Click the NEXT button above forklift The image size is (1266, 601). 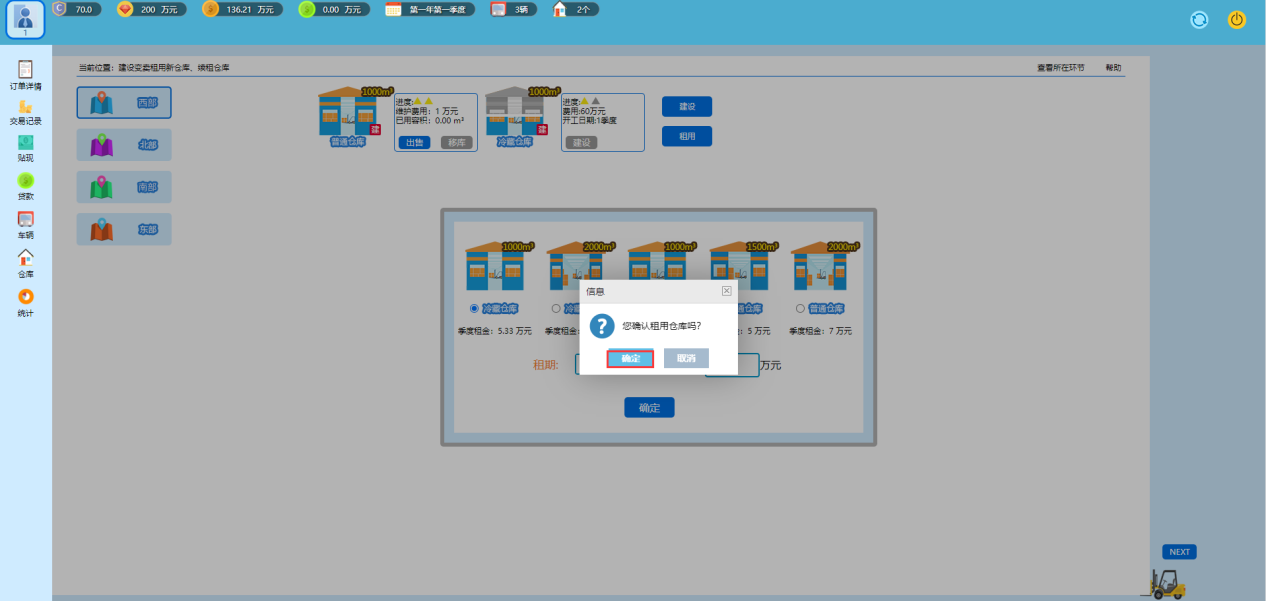tap(1179, 552)
